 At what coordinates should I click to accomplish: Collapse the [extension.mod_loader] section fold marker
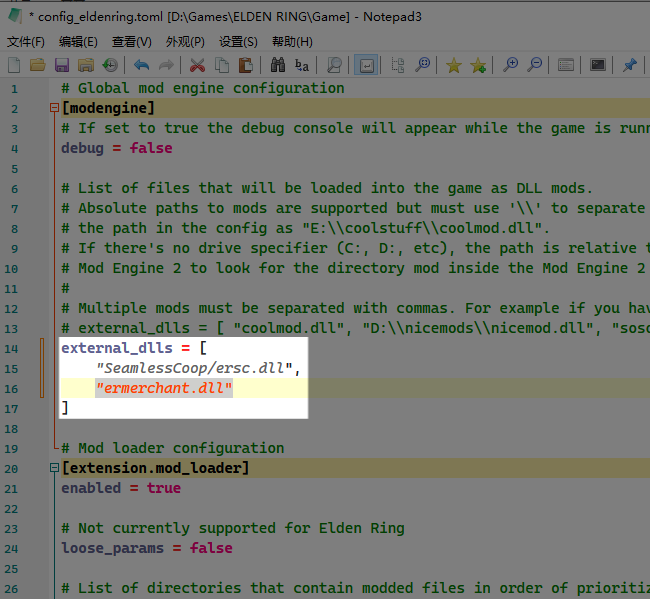(x=54, y=468)
